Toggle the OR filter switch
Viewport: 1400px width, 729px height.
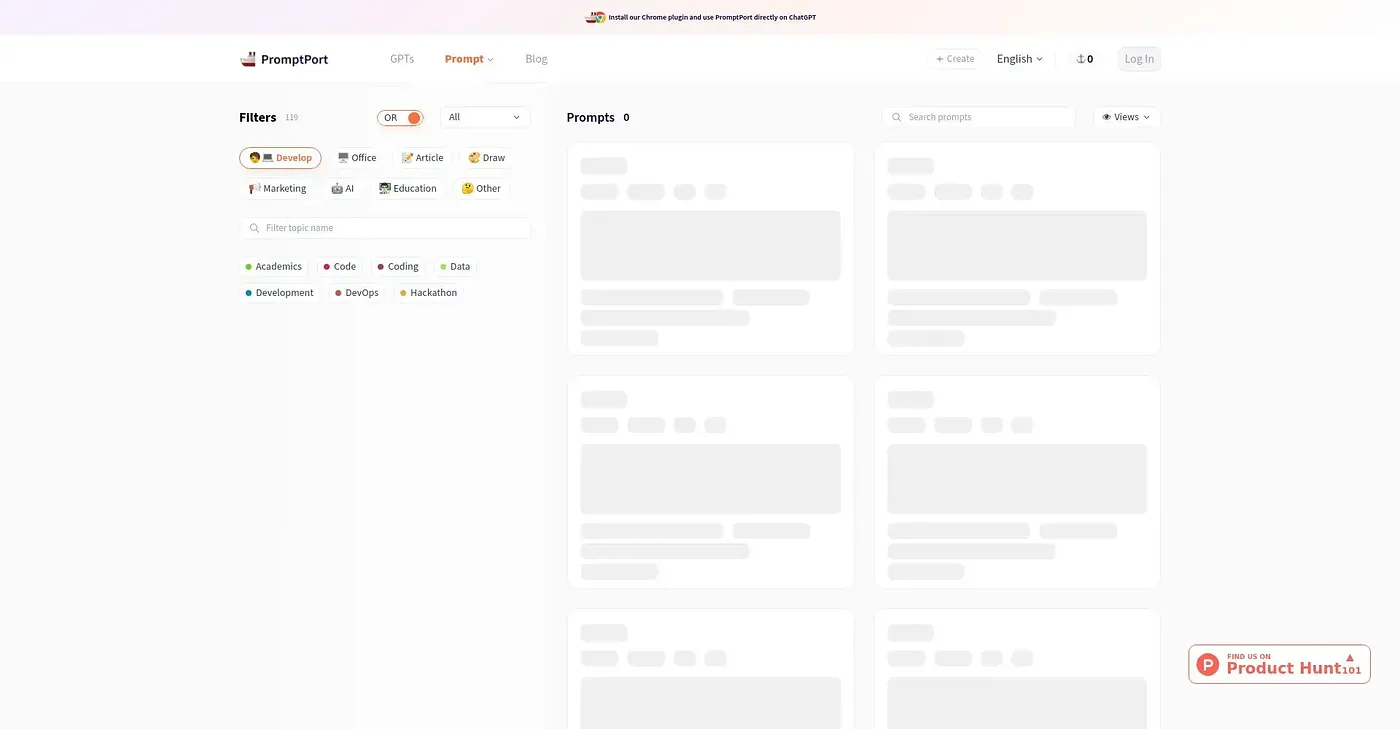(x=400, y=118)
